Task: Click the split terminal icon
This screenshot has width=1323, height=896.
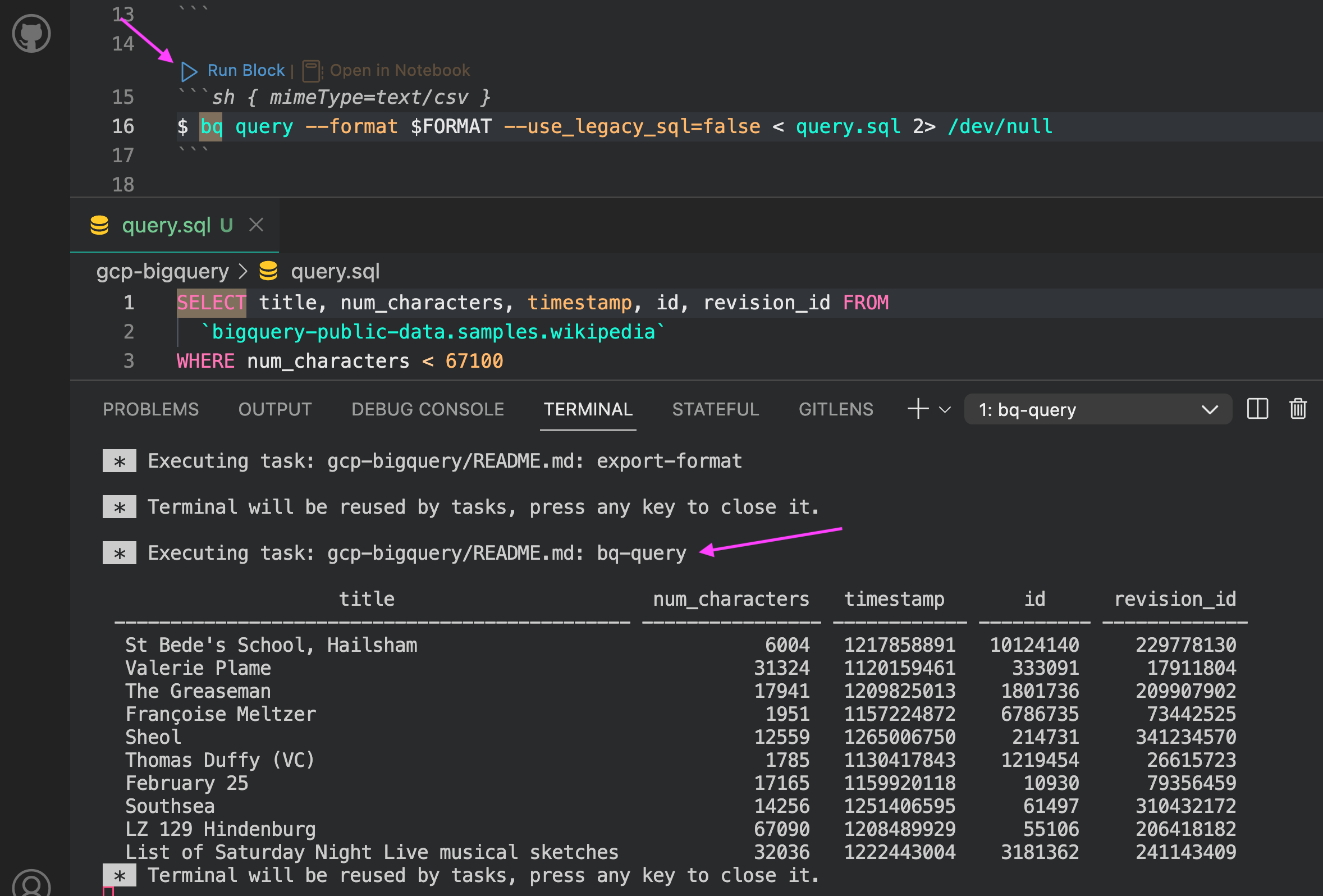Action: click(1257, 409)
